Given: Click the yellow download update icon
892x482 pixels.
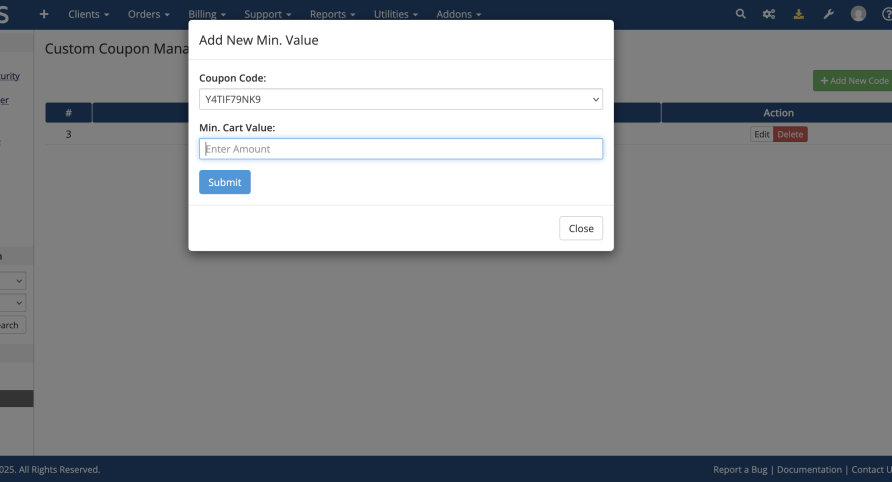Looking at the screenshot, I should tap(798, 14).
